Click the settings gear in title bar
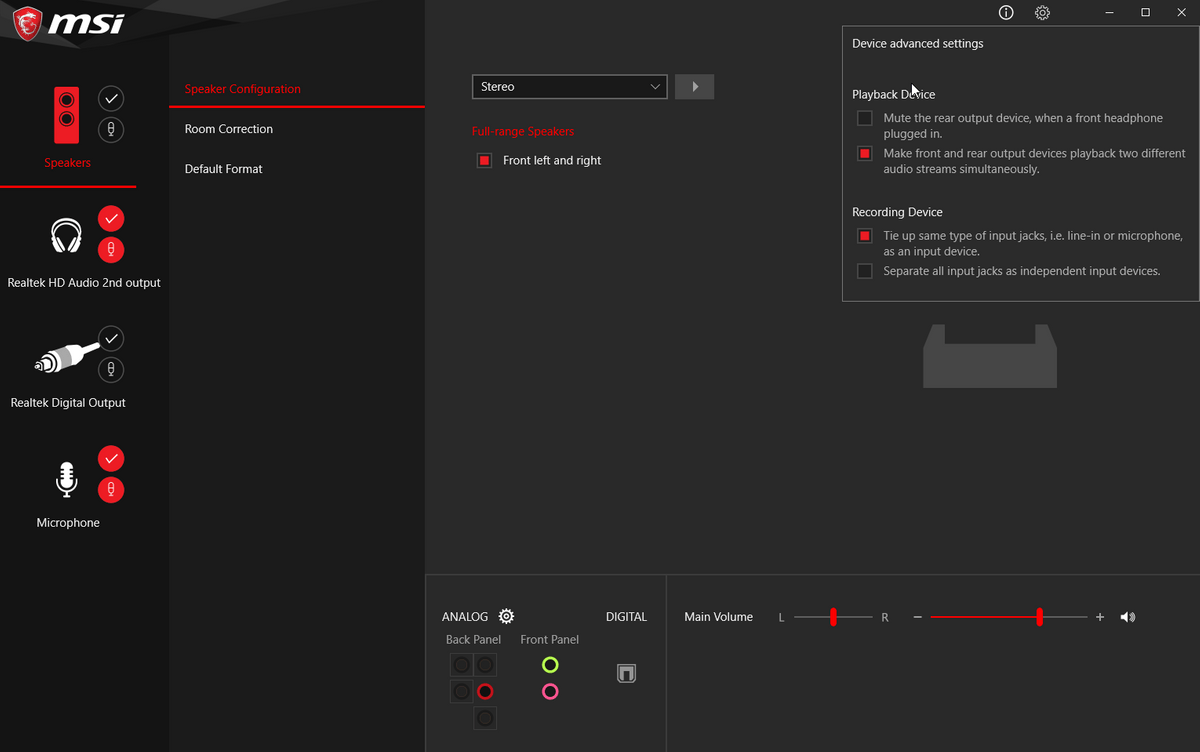The width and height of the screenshot is (1200, 752). 1042,13
